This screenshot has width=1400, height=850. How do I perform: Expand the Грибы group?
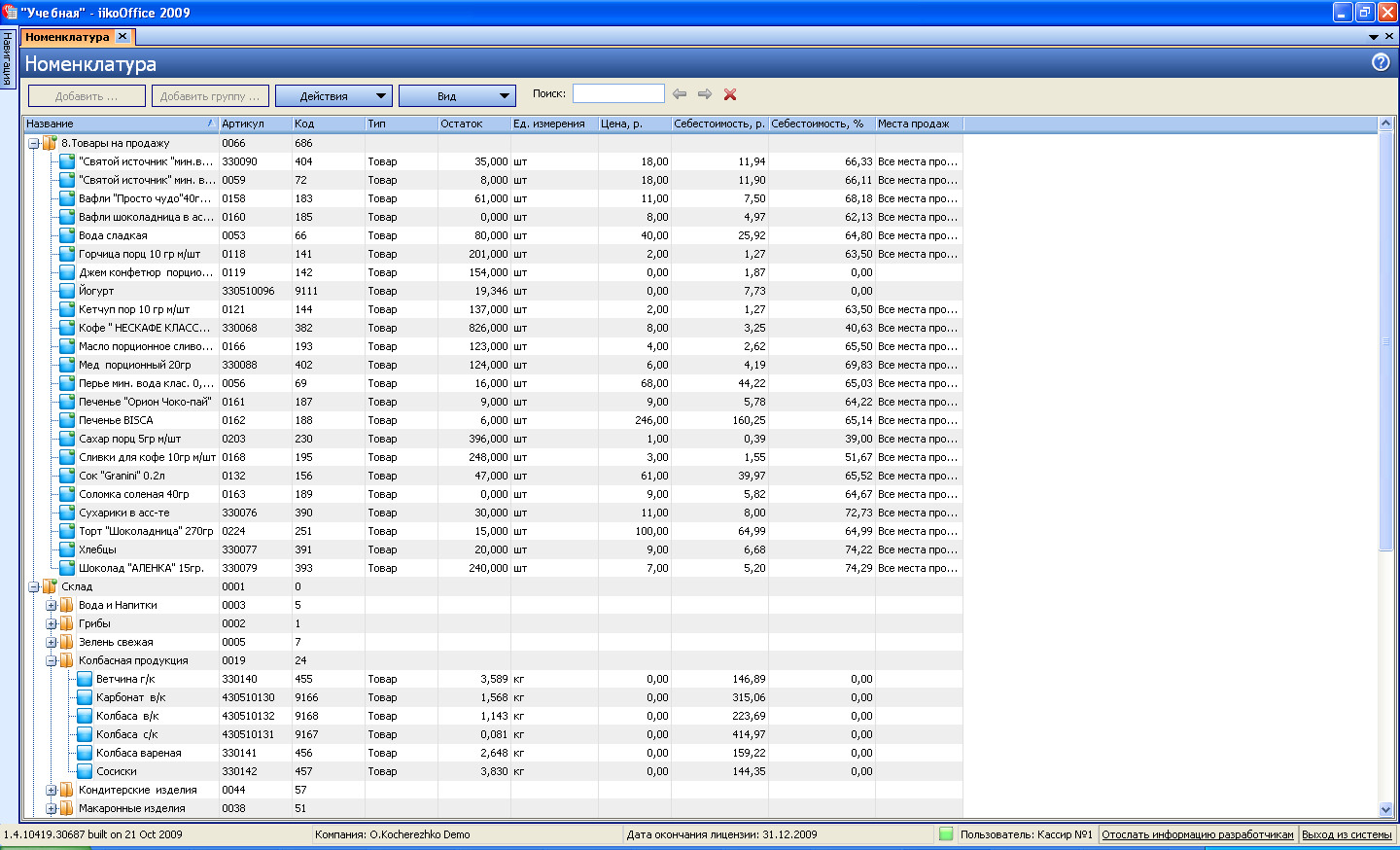pyautogui.click(x=52, y=623)
